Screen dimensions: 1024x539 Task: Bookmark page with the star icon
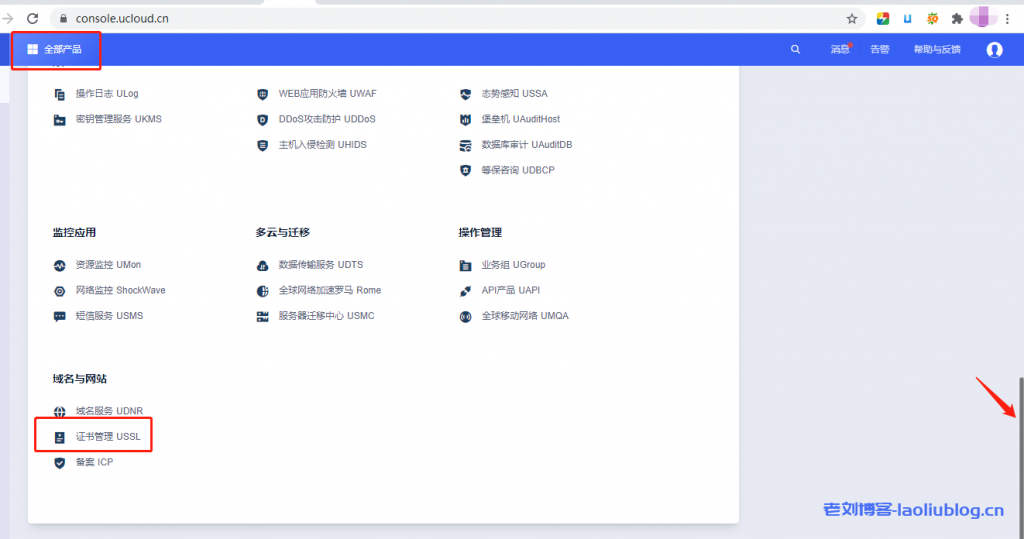point(852,18)
